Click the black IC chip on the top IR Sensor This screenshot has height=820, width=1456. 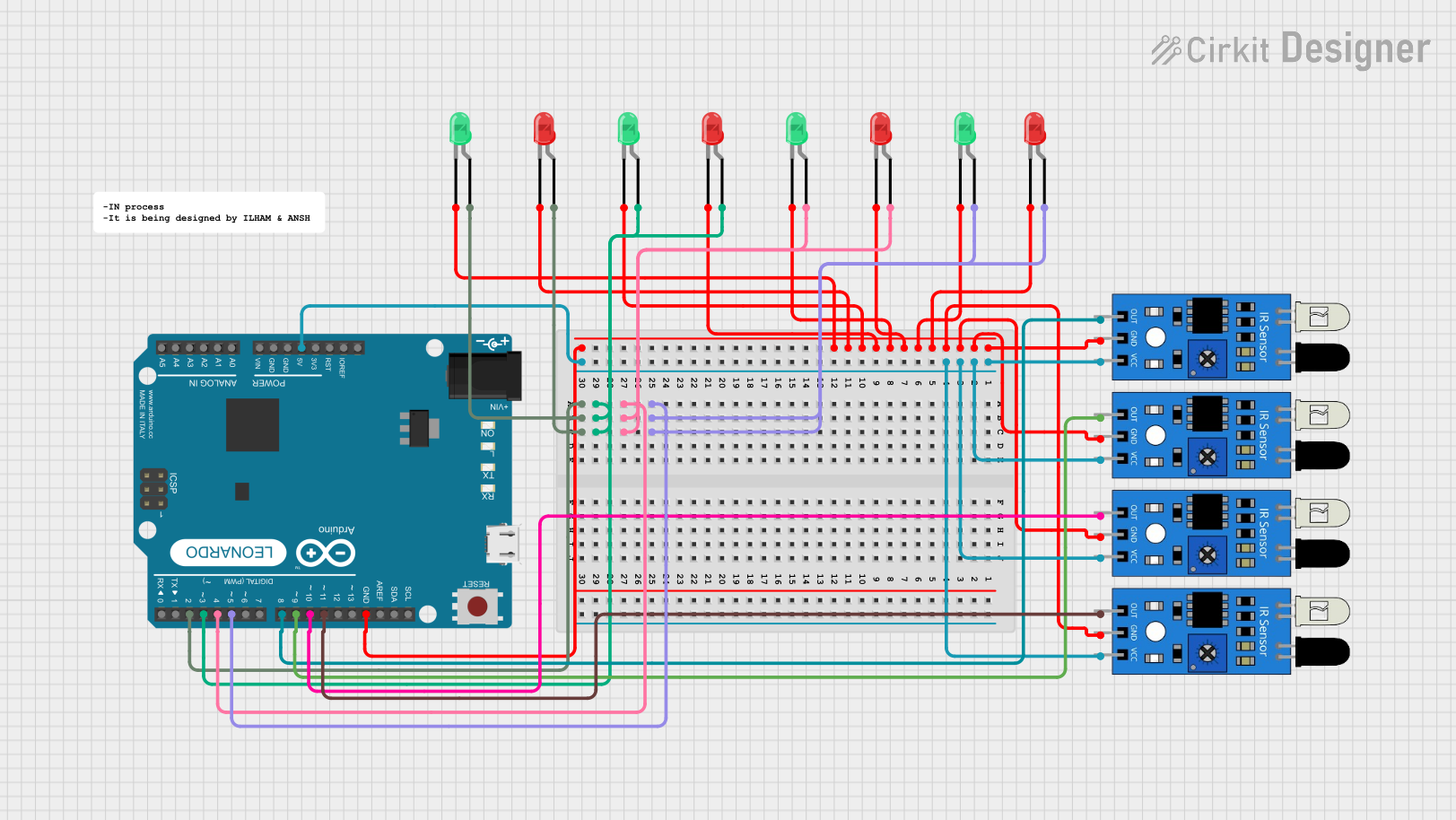tap(1208, 316)
